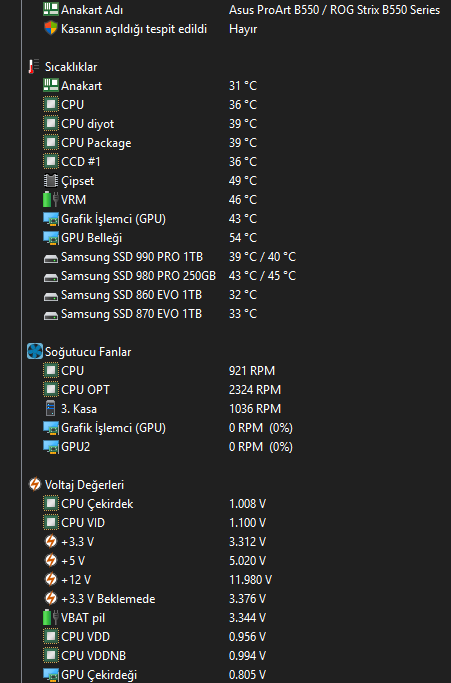Click the Asus ProArt B550 / ROG Strix value
451x683 pixels.
335,10
